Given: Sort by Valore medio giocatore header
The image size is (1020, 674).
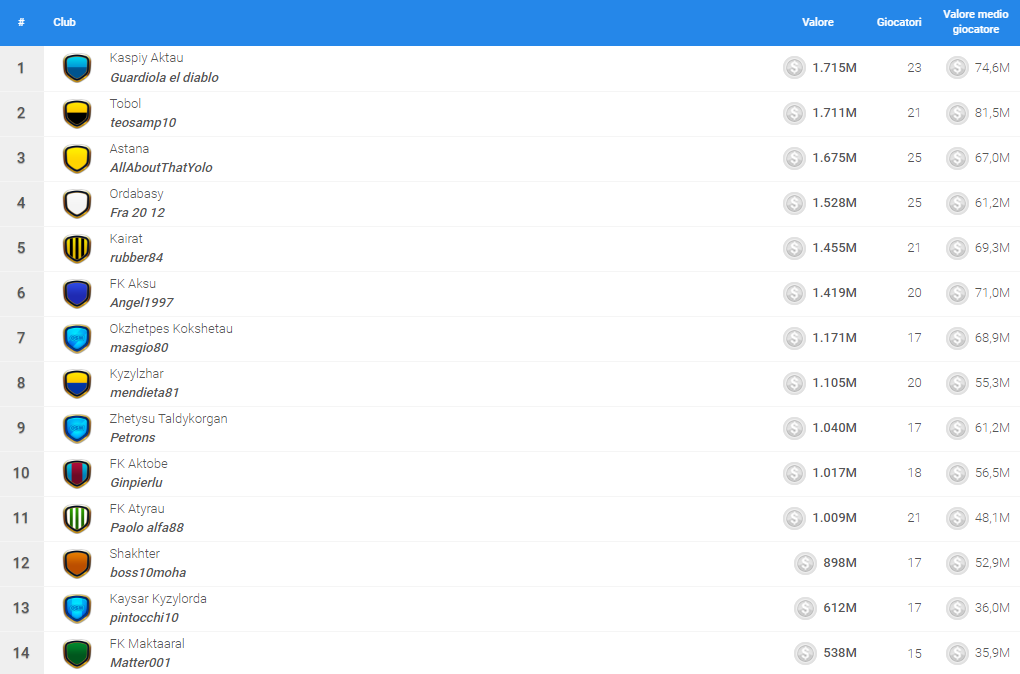Looking at the screenshot, I should click(x=975, y=22).
